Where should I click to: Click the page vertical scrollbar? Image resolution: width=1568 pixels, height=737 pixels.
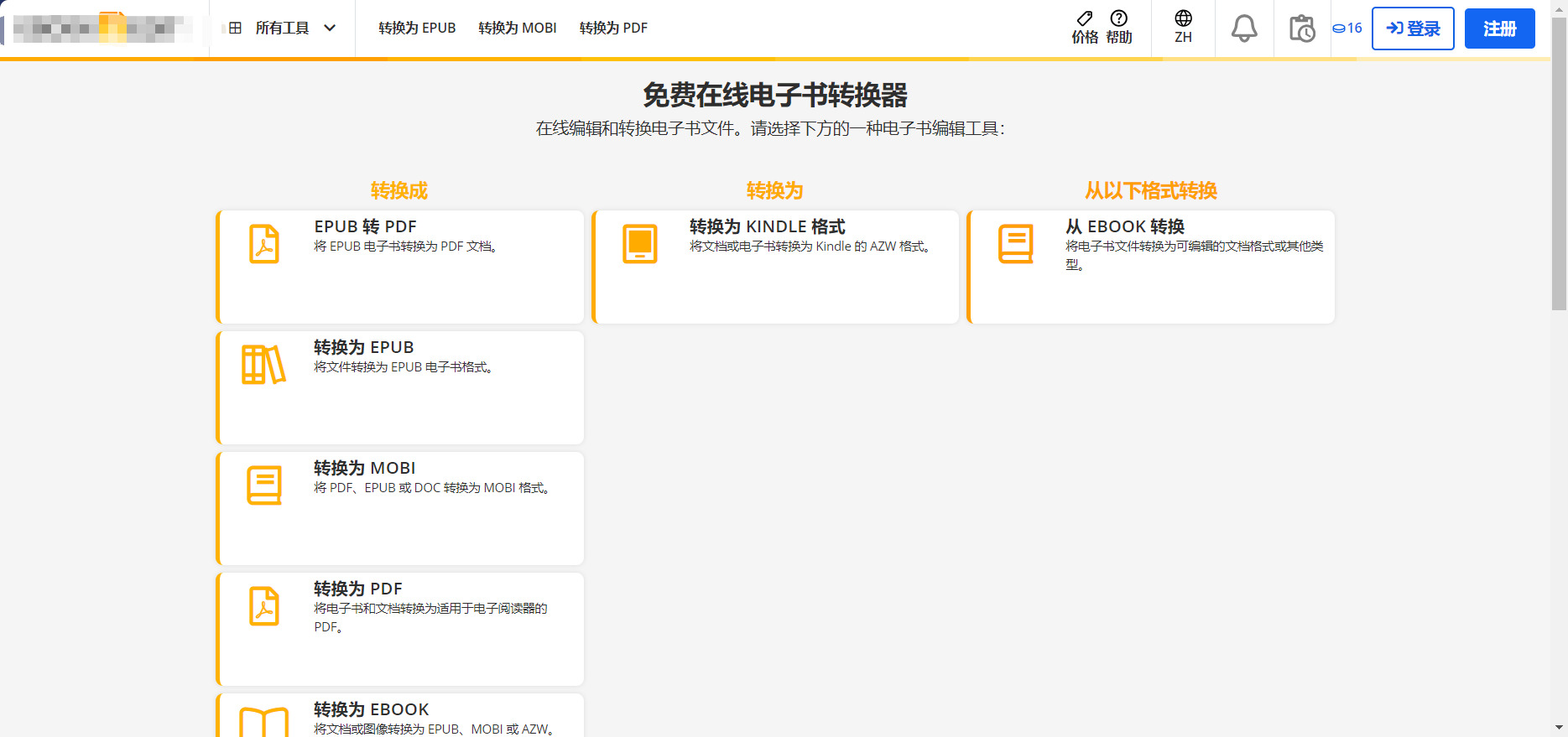coord(1559,168)
